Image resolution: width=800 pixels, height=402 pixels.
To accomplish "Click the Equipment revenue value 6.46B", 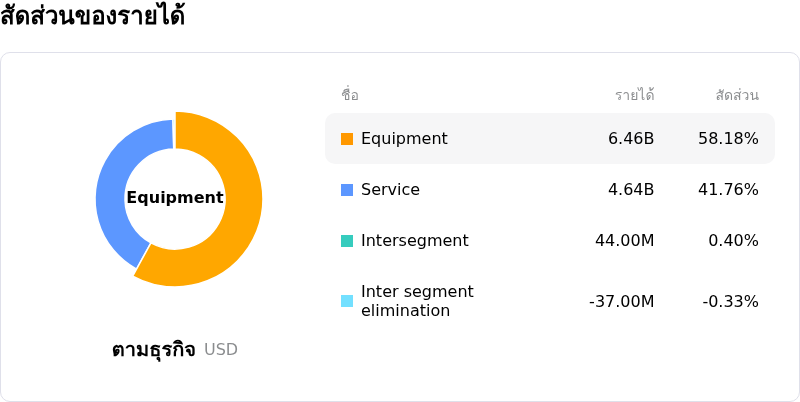I will (x=631, y=139).
